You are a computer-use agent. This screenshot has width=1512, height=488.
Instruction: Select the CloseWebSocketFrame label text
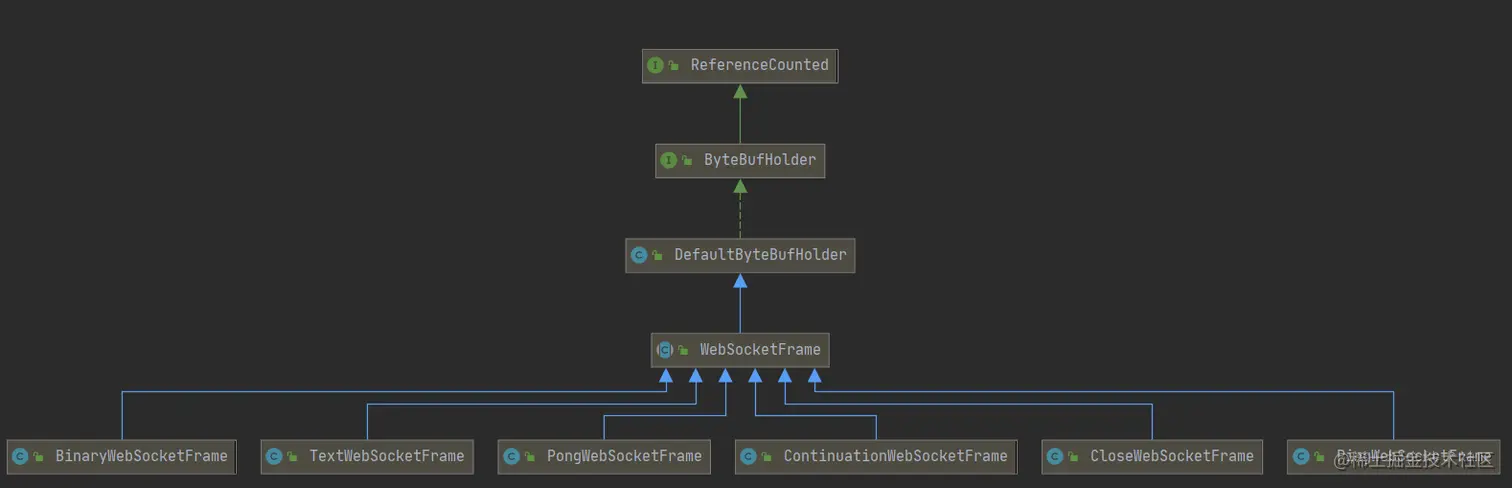(1171, 456)
